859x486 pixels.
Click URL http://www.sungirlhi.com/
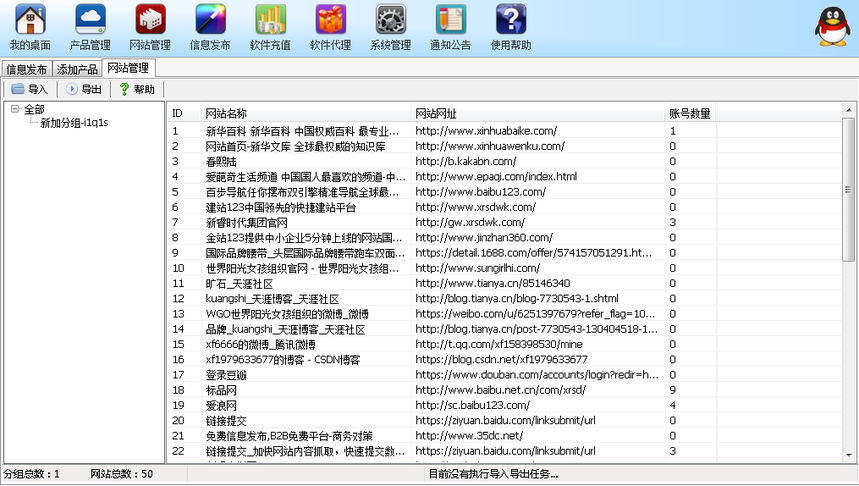[x=477, y=268]
